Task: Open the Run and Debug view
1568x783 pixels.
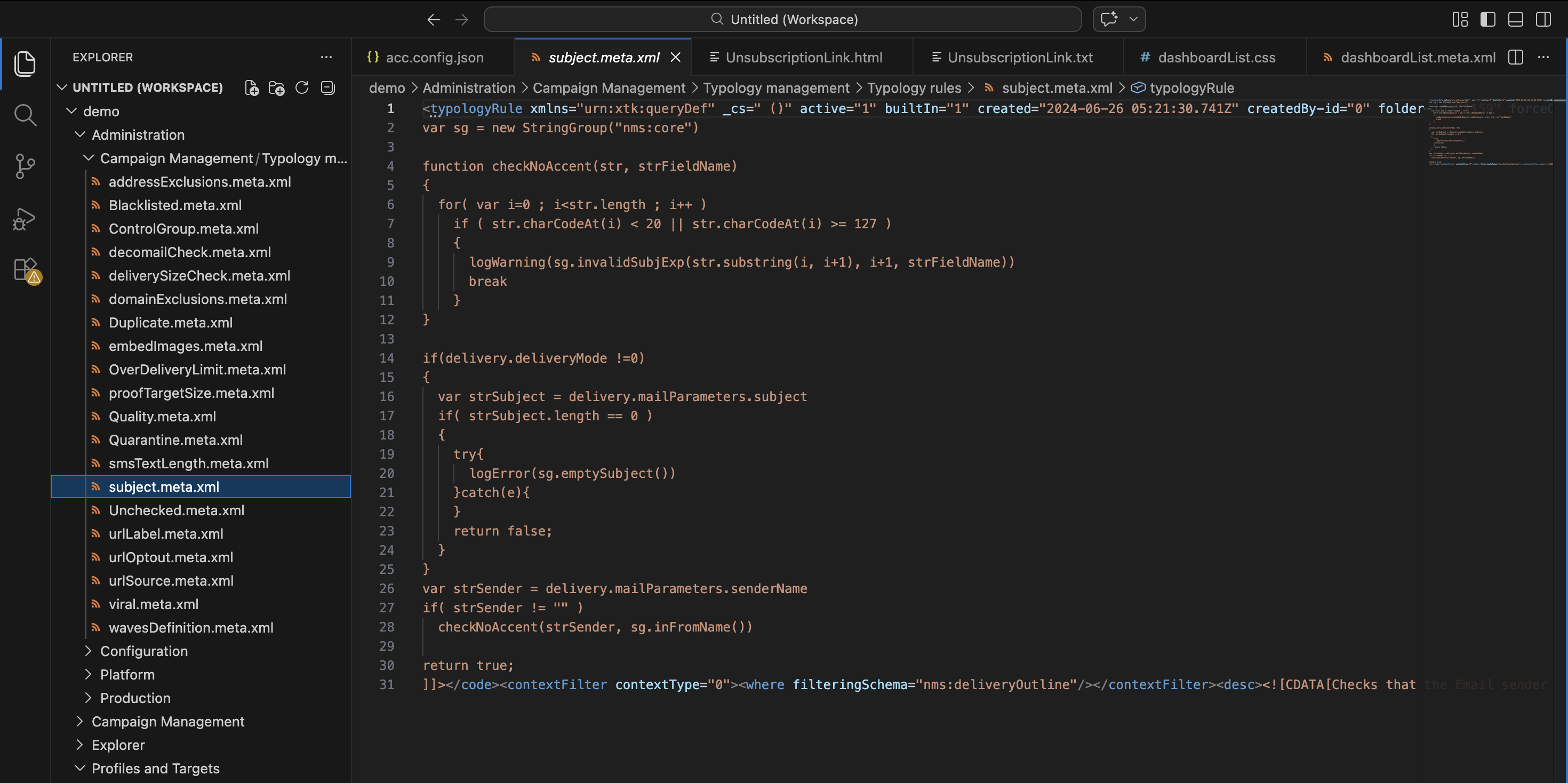Action: click(x=25, y=219)
